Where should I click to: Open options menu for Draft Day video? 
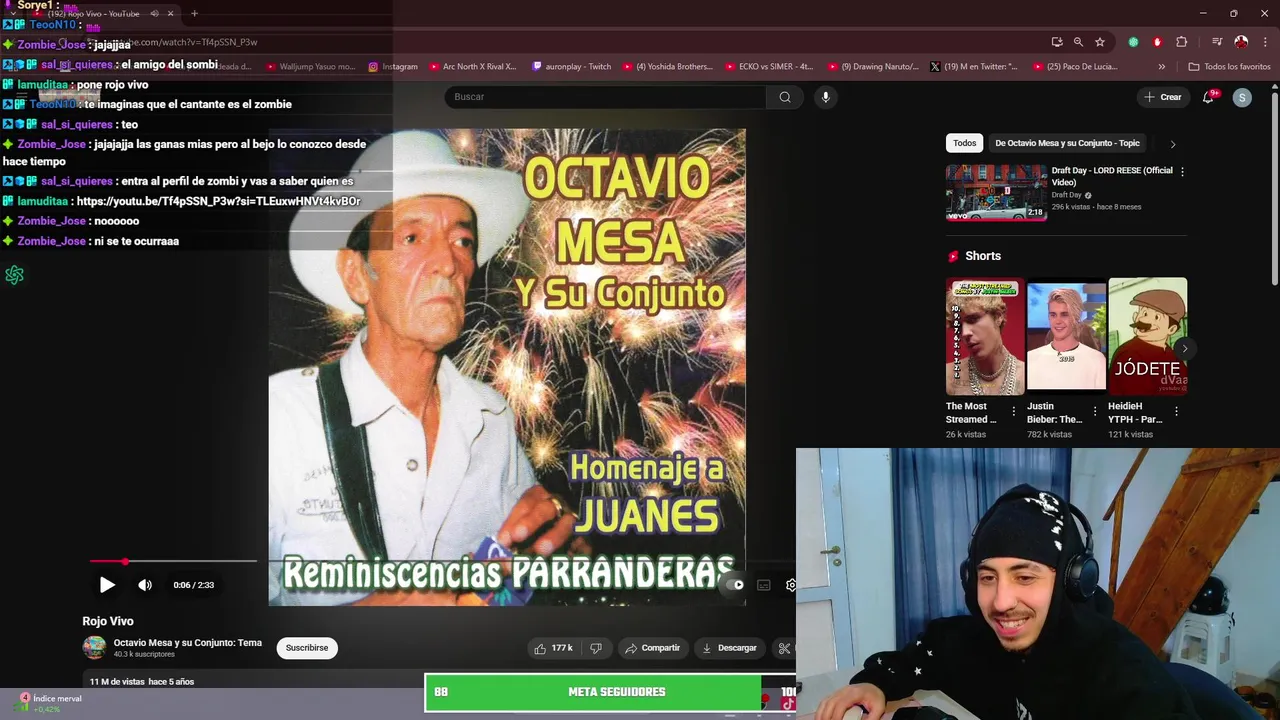tap(1182, 171)
